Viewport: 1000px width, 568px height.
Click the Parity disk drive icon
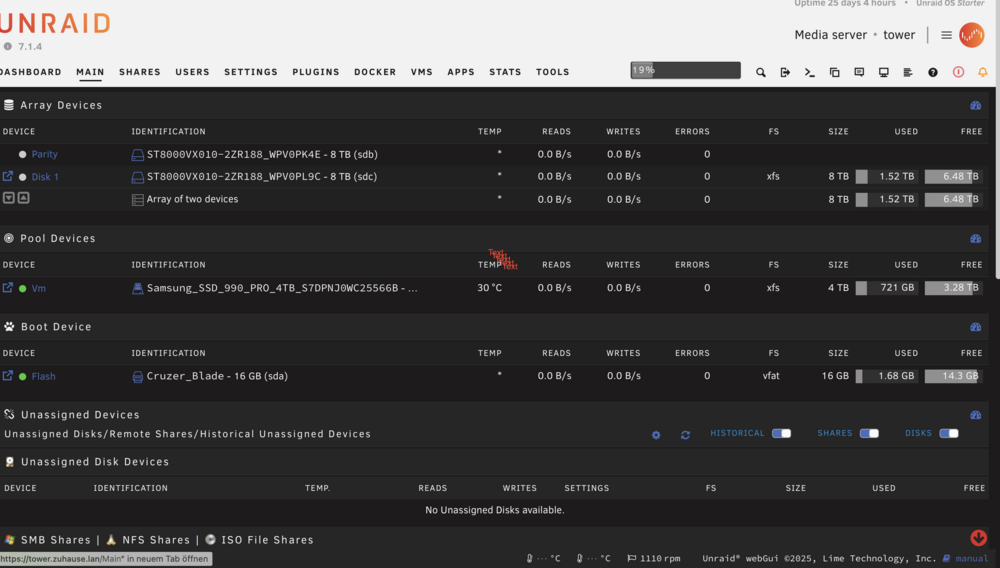(x=137, y=155)
